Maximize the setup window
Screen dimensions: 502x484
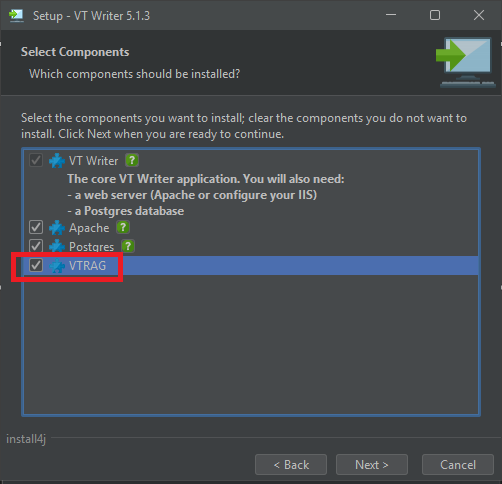[435, 15]
